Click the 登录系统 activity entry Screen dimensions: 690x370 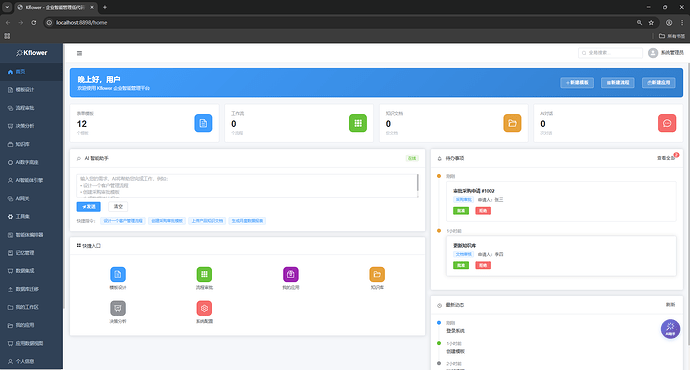coord(455,331)
